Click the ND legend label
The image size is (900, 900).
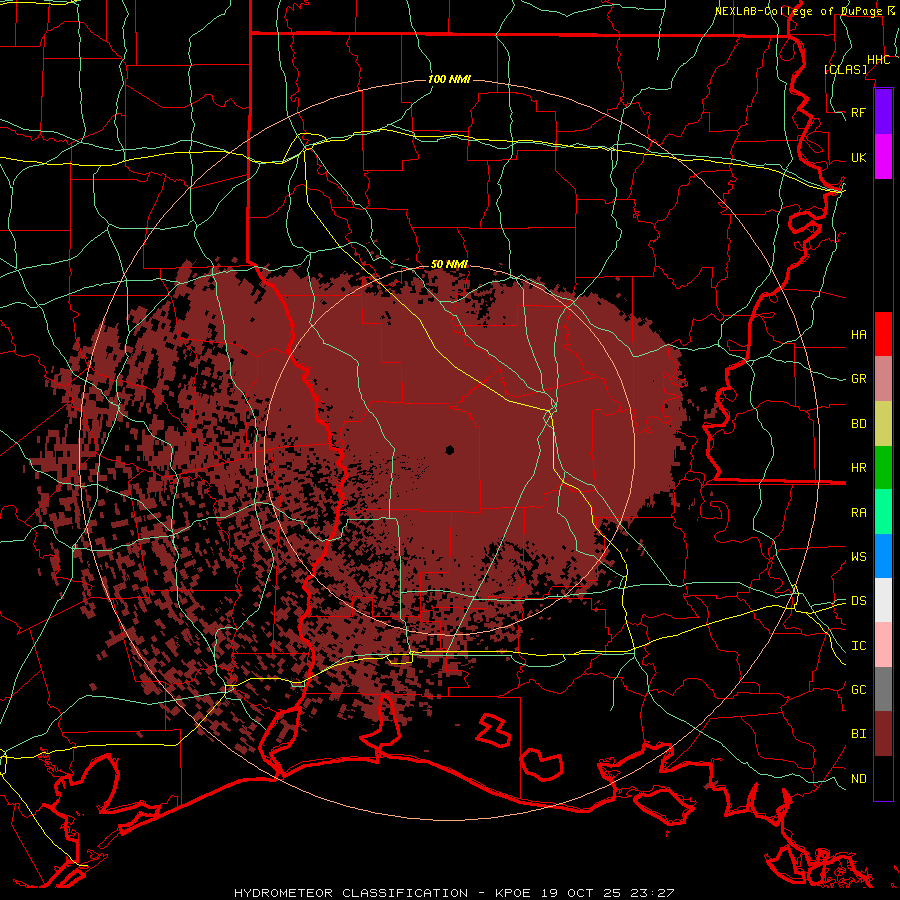pos(859,778)
